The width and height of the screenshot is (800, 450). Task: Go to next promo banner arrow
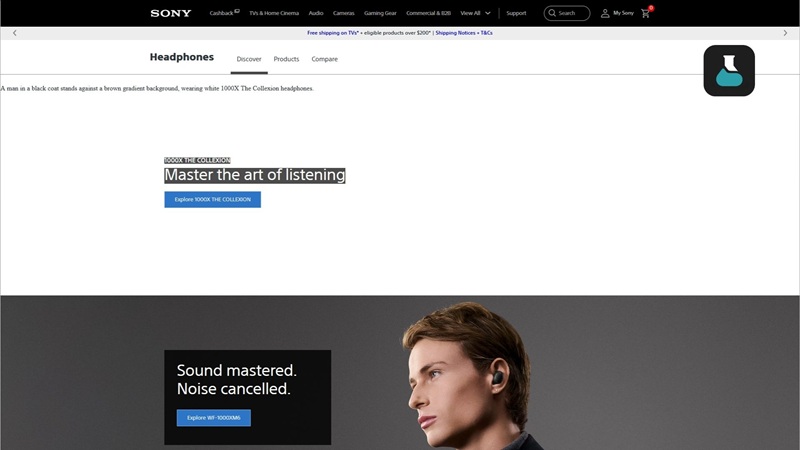(x=785, y=33)
